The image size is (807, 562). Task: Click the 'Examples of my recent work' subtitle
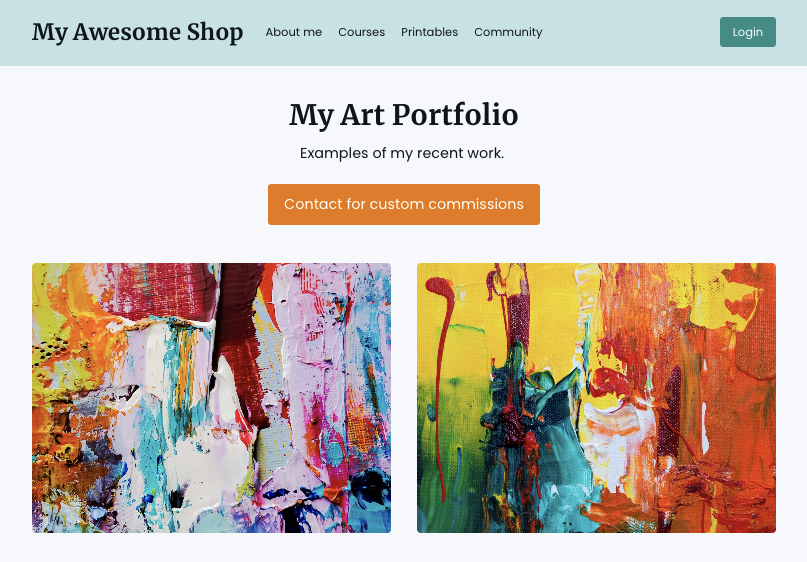coord(402,153)
